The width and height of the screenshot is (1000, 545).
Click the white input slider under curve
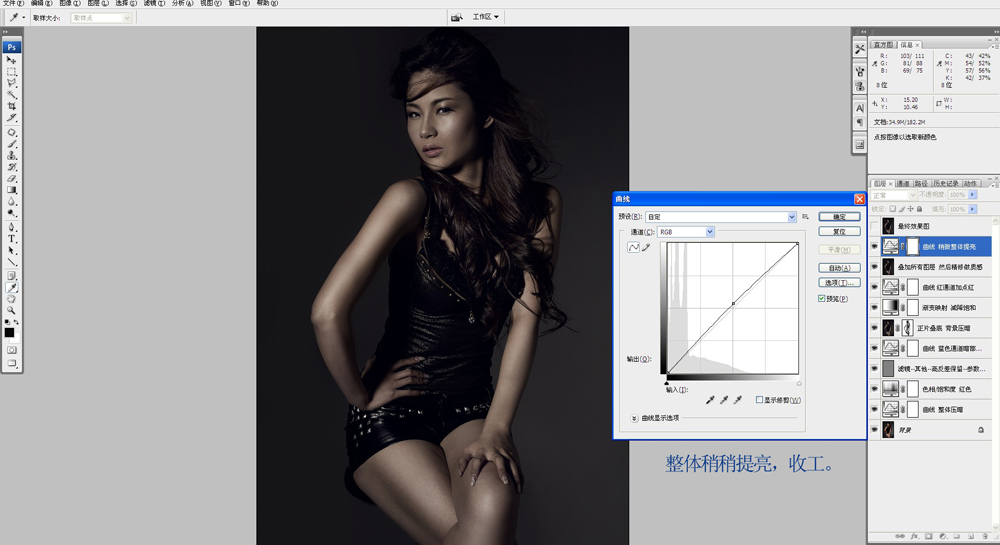tap(798, 383)
